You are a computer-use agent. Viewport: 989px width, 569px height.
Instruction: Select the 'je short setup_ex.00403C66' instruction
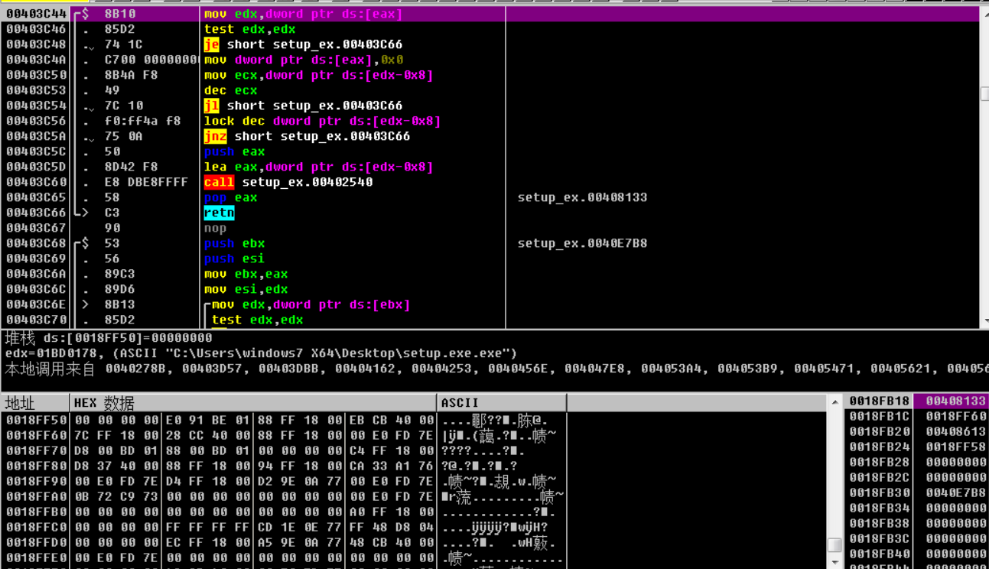(x=303, y=44)
